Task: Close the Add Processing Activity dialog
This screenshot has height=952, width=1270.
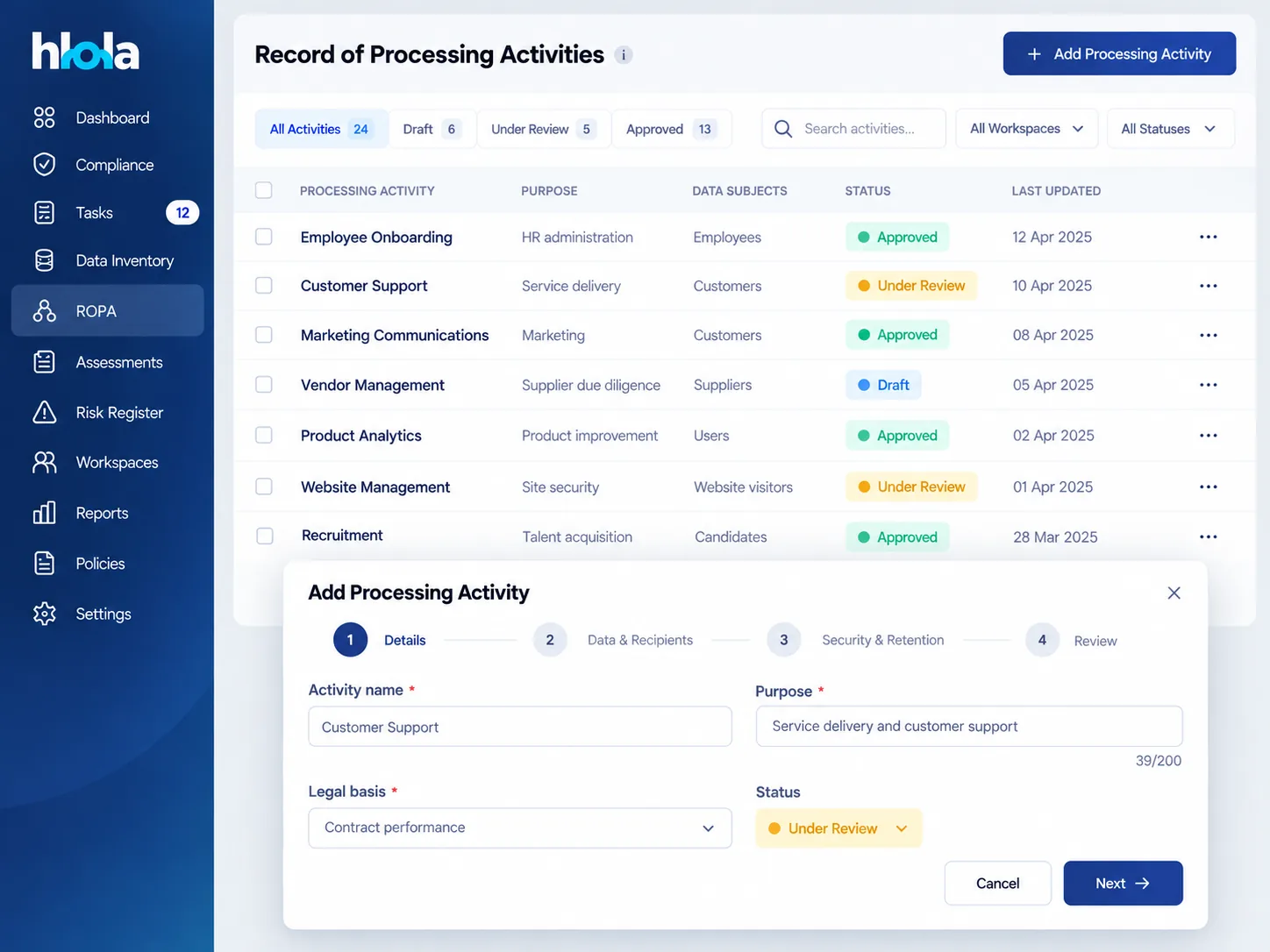Action: tap(1174, 593)
